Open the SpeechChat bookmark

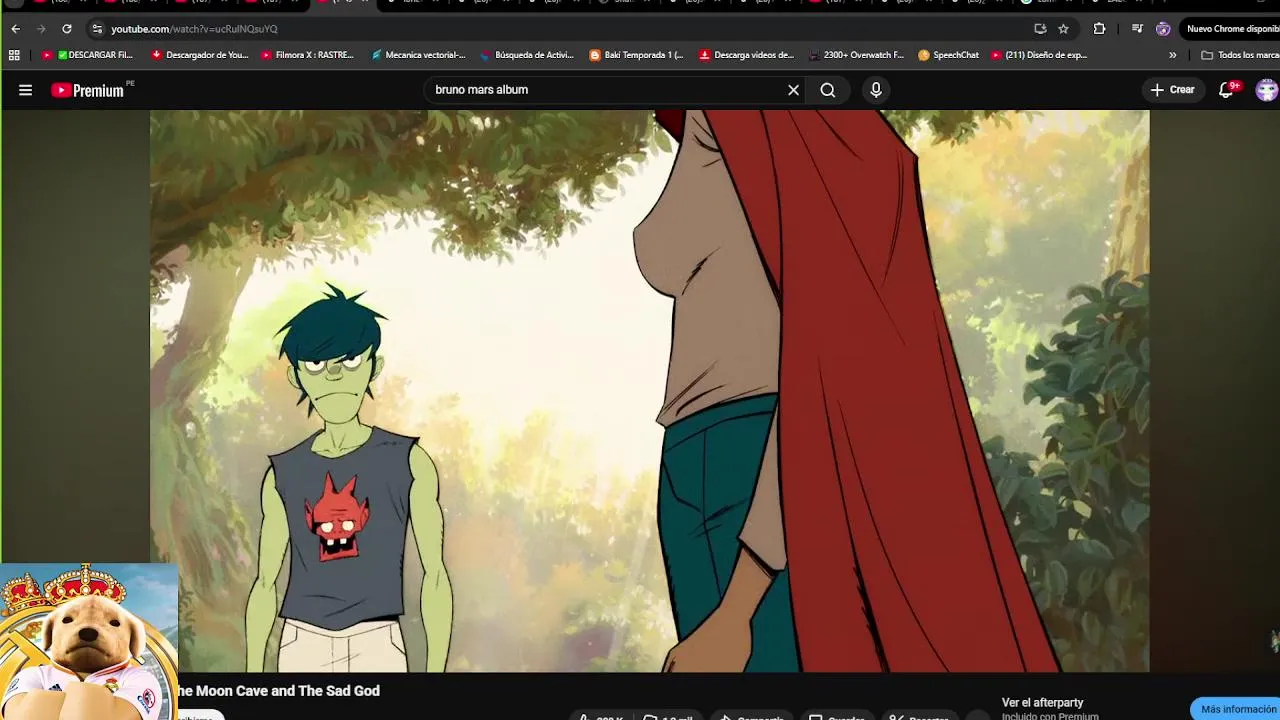[948, 55]
